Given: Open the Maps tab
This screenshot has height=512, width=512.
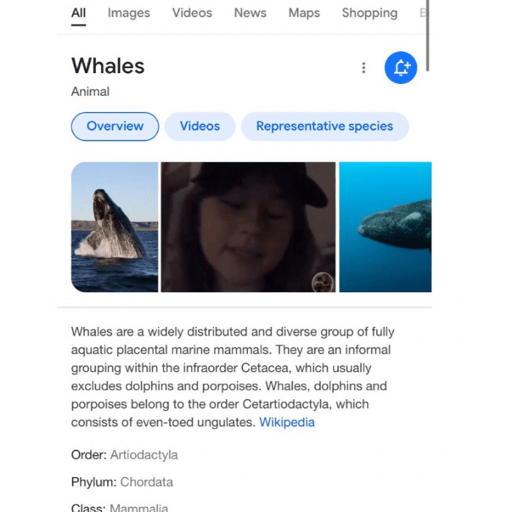Looking at the screenshot, I should click(304, 13).
